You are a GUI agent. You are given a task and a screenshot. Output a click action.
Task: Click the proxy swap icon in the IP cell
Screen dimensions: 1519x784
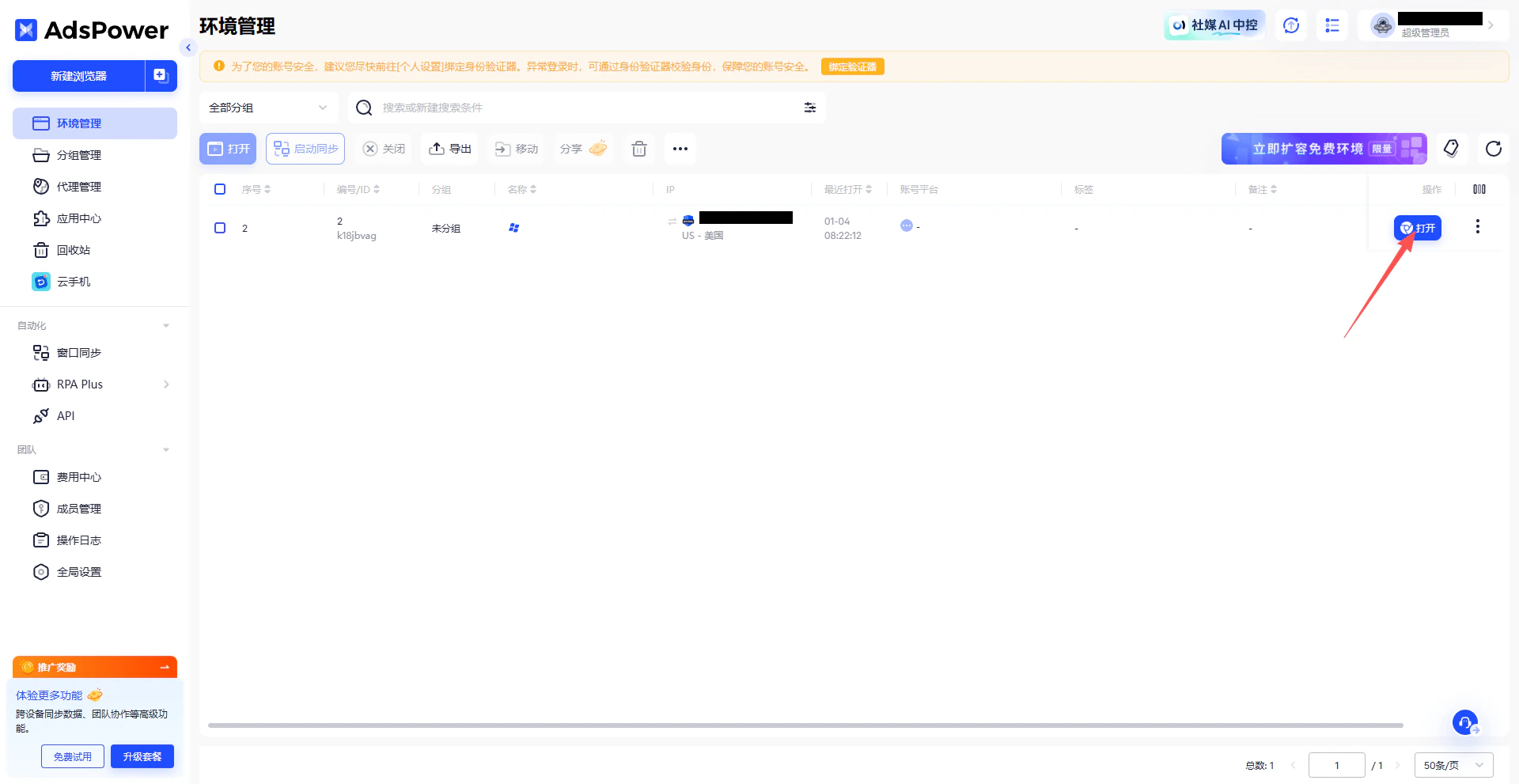672,221
